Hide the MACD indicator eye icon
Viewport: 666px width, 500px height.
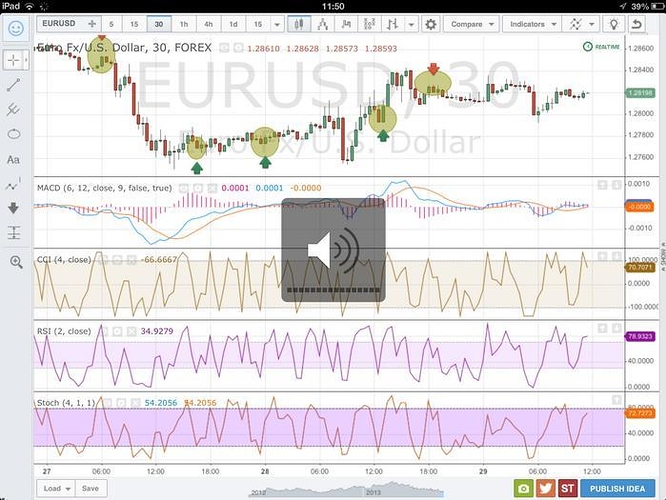coord(183,188)
